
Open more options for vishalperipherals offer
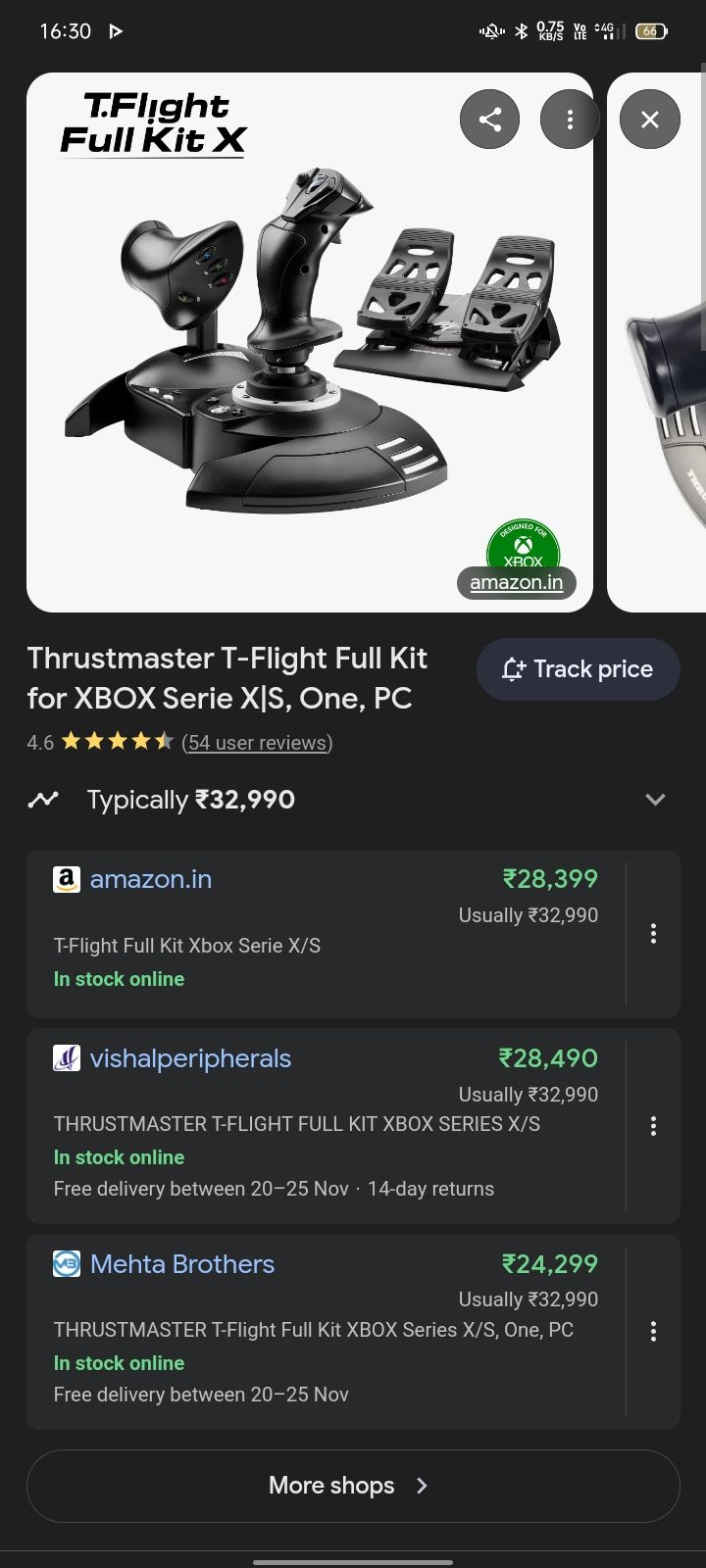click(653, 1126)
